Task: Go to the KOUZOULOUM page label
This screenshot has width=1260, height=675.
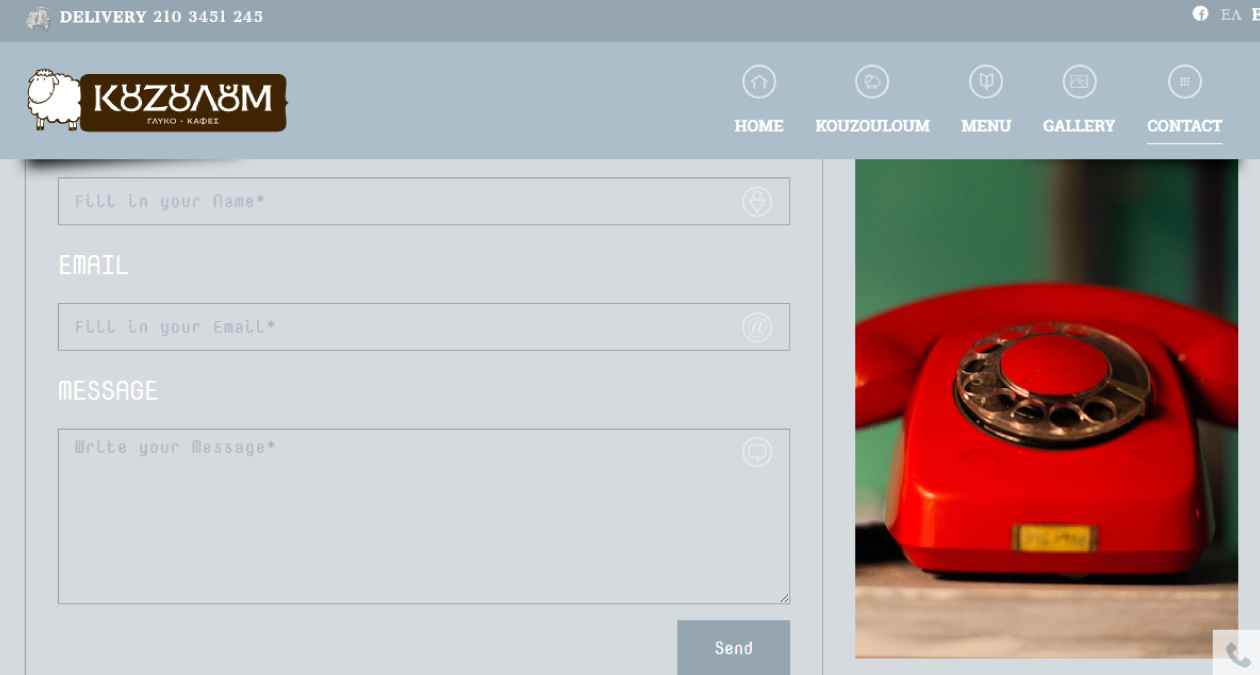Action: click(x=872, y=126)
